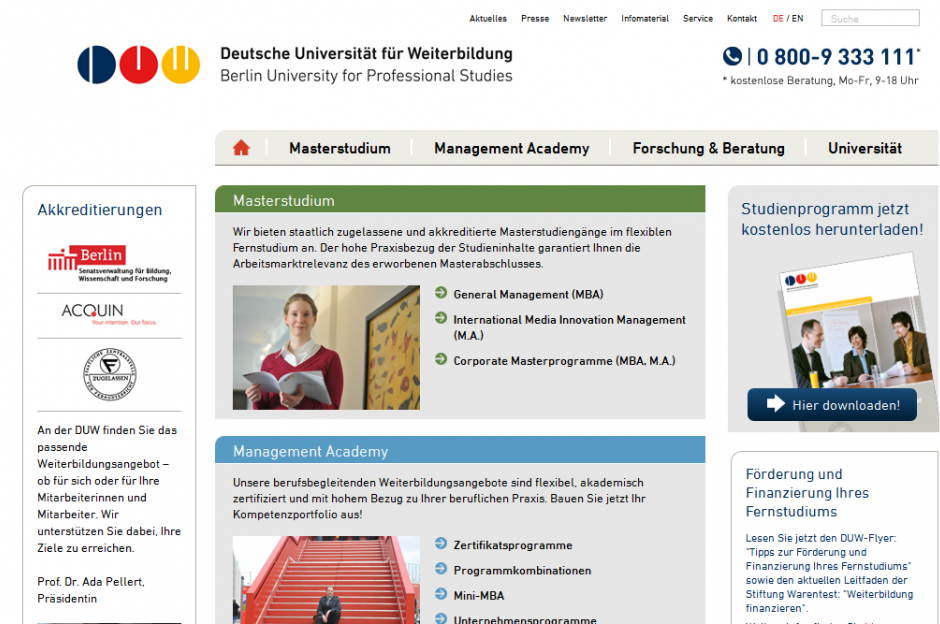The height and width of the screenshot is (624, 940).
Task: Select Forschung & Beratung in main menu
Action: (x=708, y=148)
